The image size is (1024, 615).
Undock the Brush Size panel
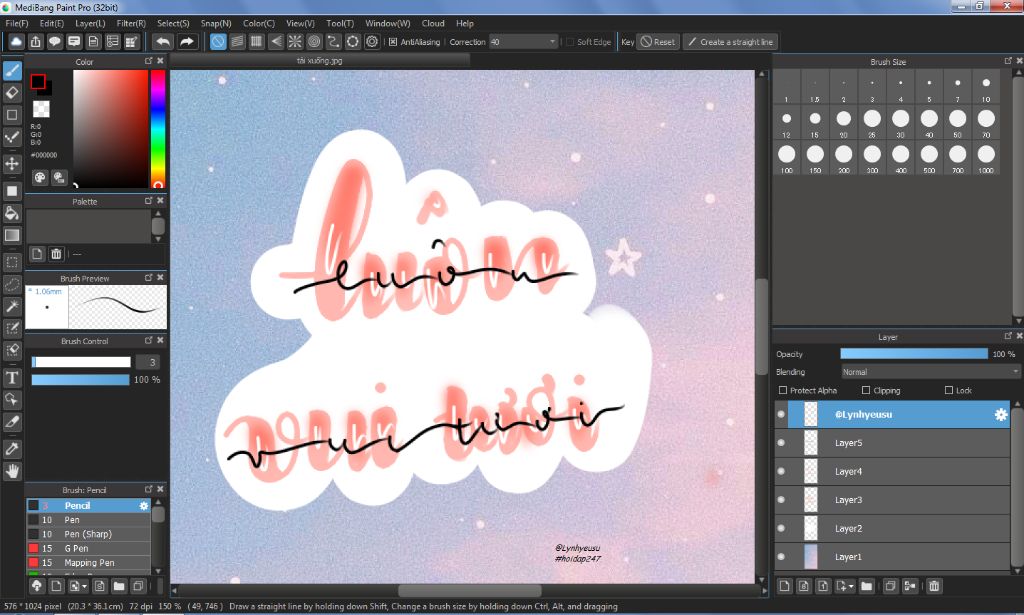click(1008, 61)
